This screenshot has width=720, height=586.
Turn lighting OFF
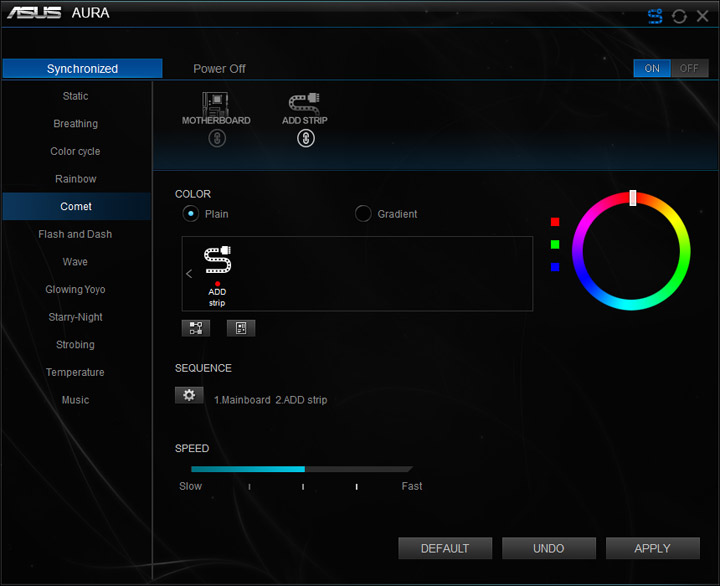point(689,68)
